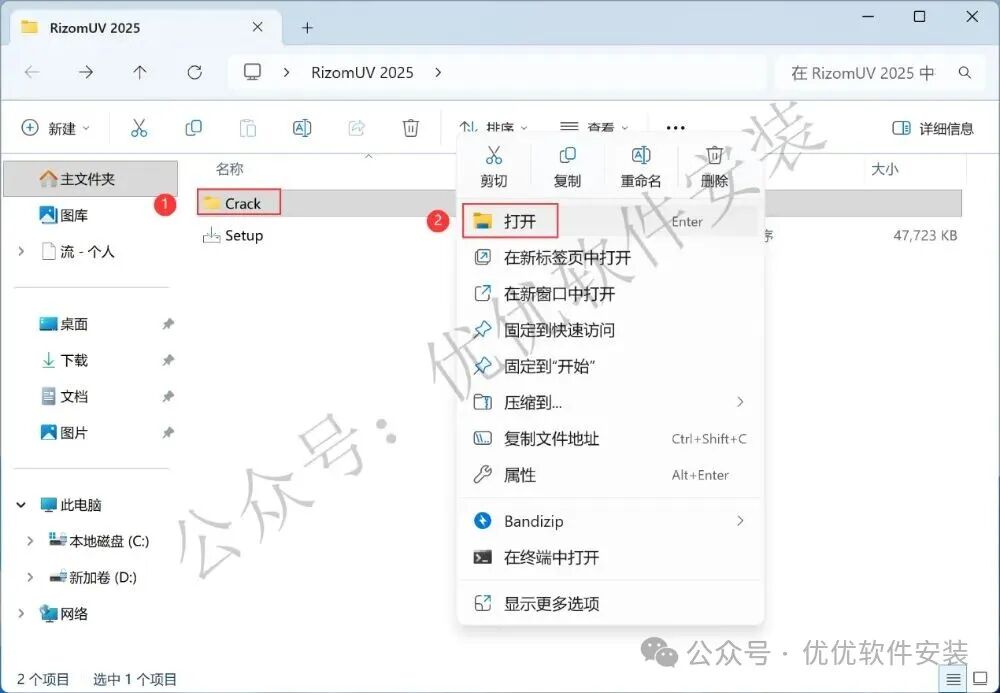Go forward with the right arrow
Image resolution: width=1000 pixels, height=693 pixels.
[85, 72]
